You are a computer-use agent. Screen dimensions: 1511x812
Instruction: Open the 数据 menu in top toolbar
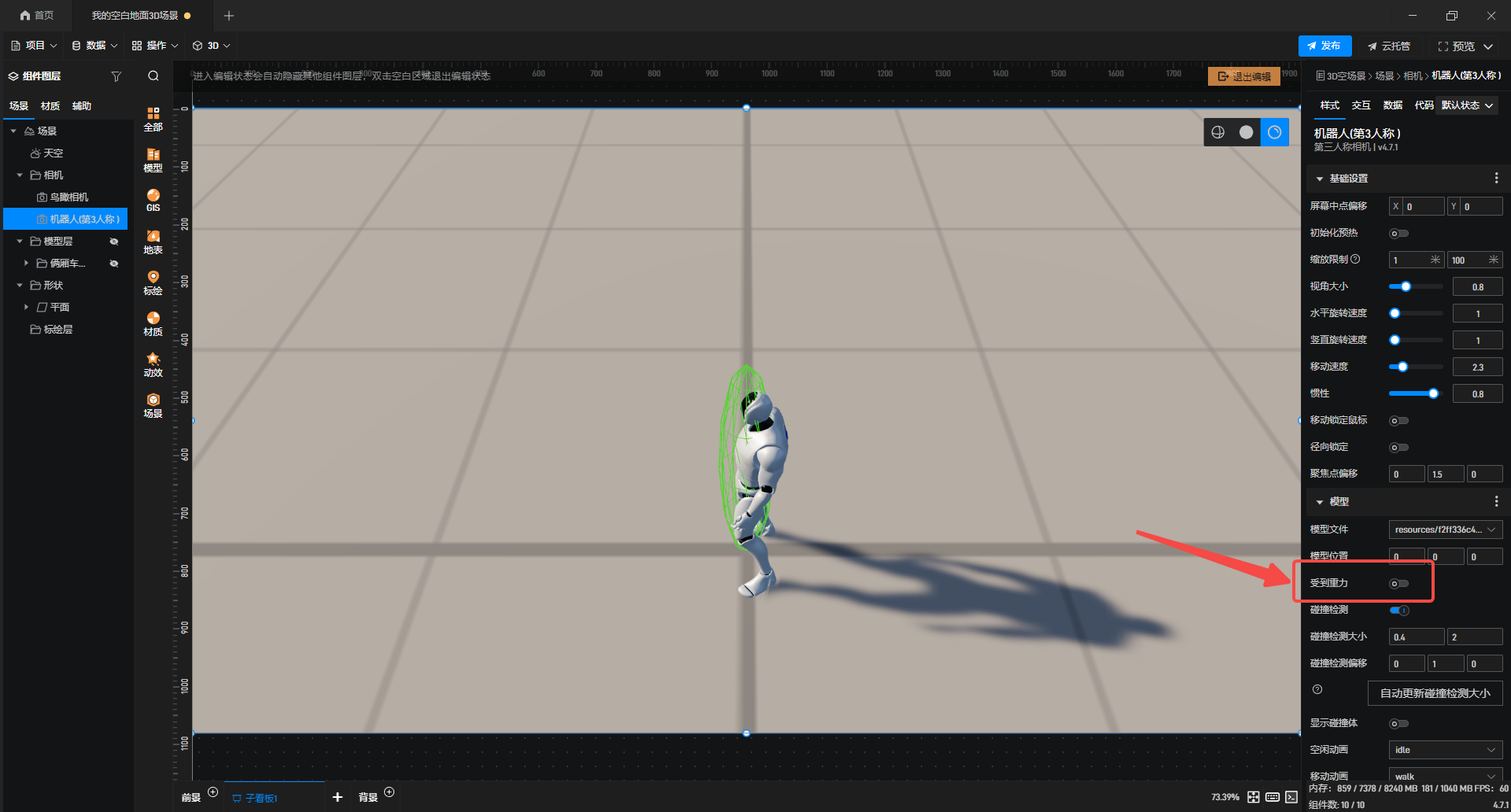(94, 46)
